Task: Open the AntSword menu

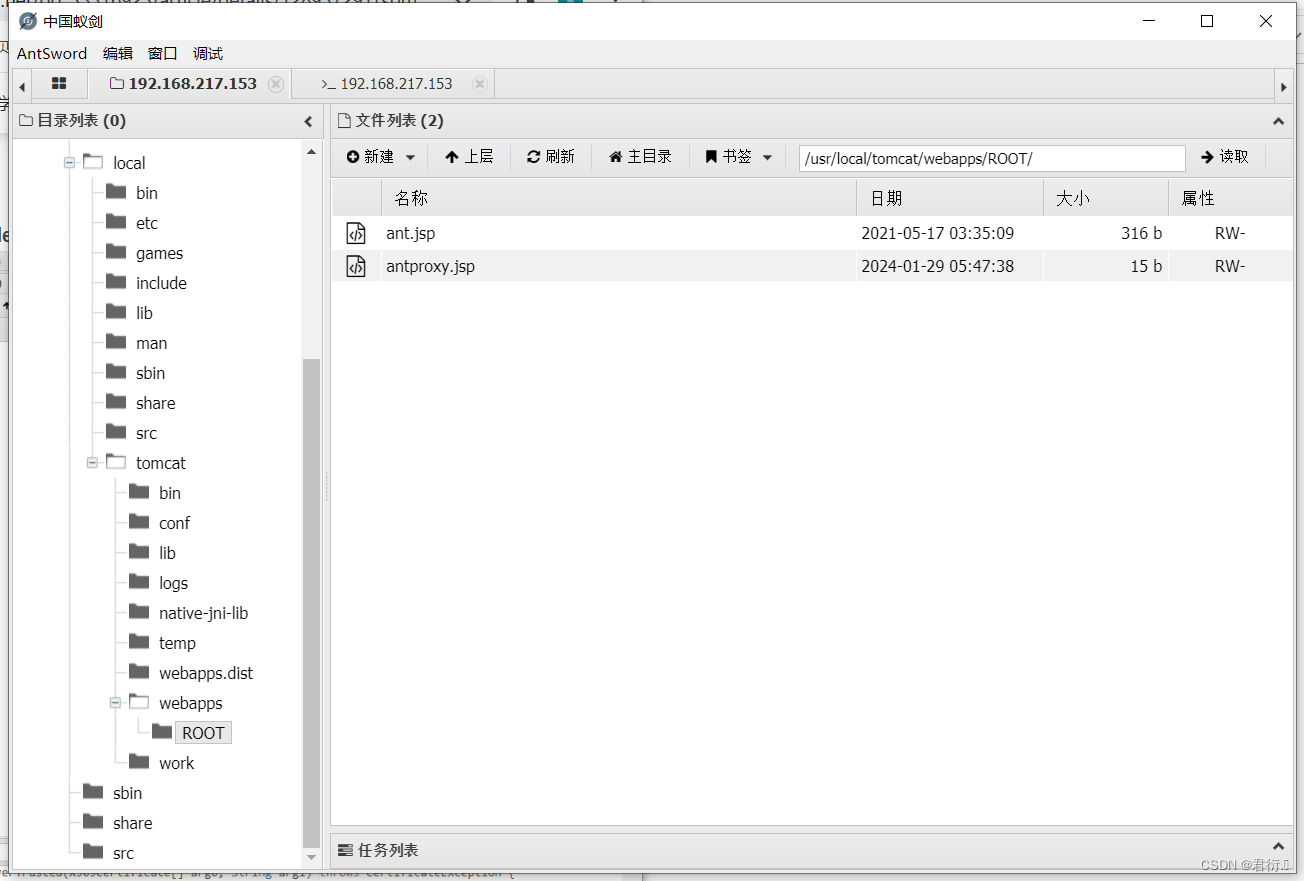Action: point(52,54)
